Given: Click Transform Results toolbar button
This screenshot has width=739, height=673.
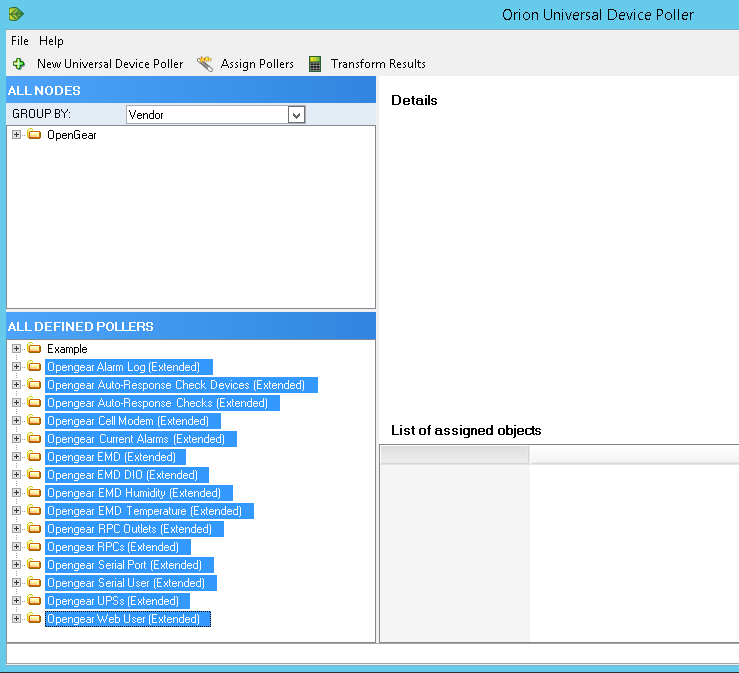Looking at the screenshot, I should coord(368,64).
